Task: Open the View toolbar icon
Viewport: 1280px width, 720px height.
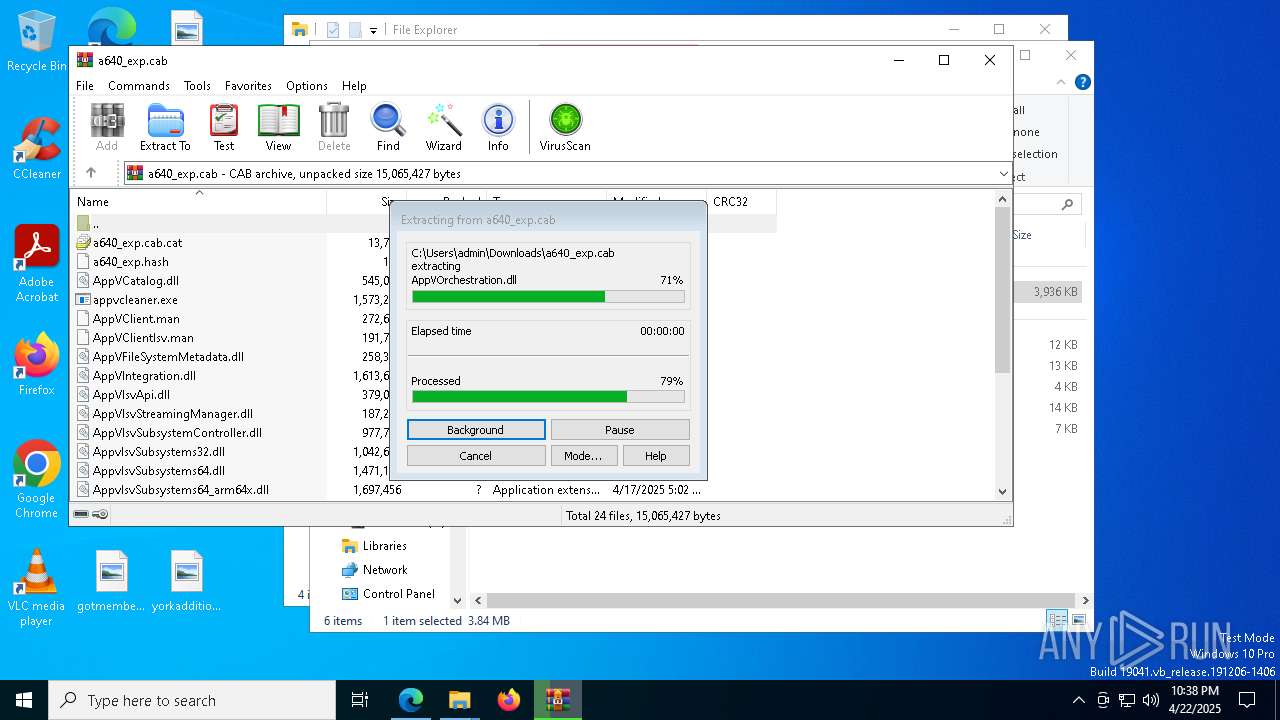Action: [278, 127]
